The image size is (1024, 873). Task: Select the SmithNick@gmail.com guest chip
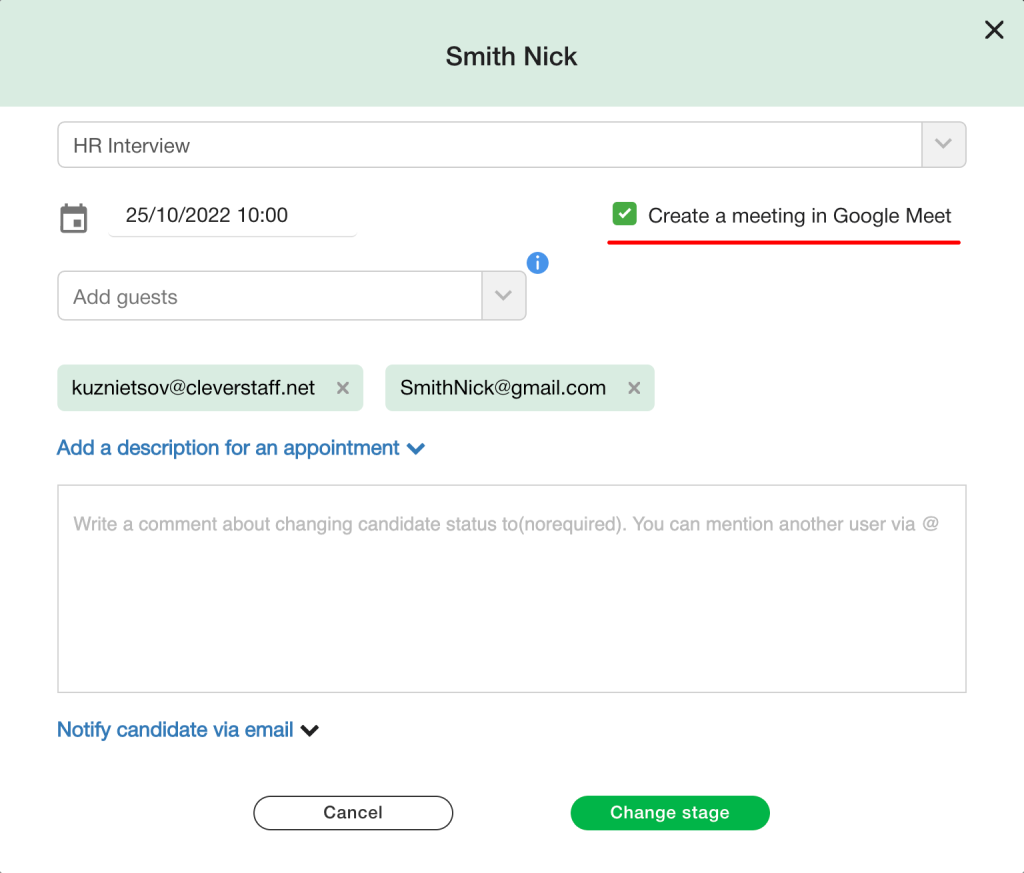point(503,388)
